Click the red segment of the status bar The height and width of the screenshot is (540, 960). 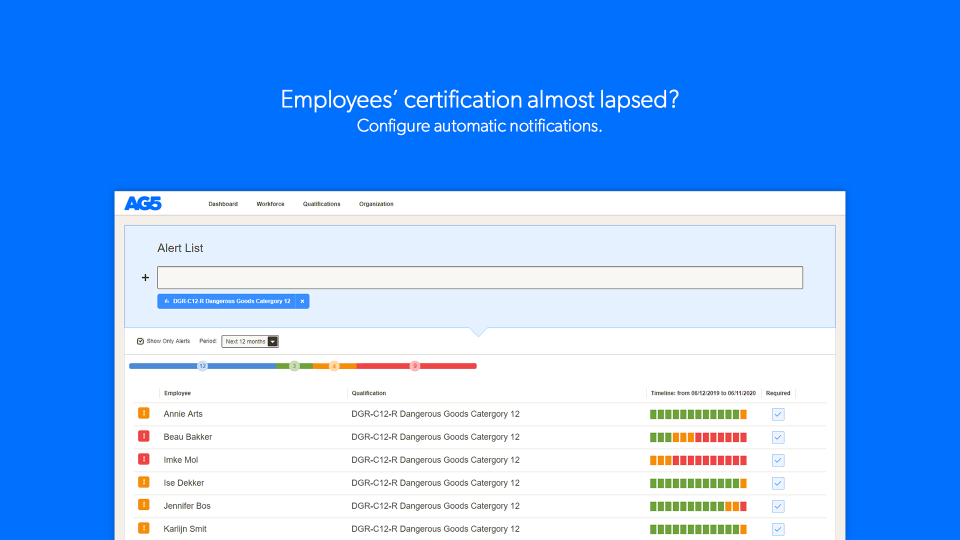point(440,366)
